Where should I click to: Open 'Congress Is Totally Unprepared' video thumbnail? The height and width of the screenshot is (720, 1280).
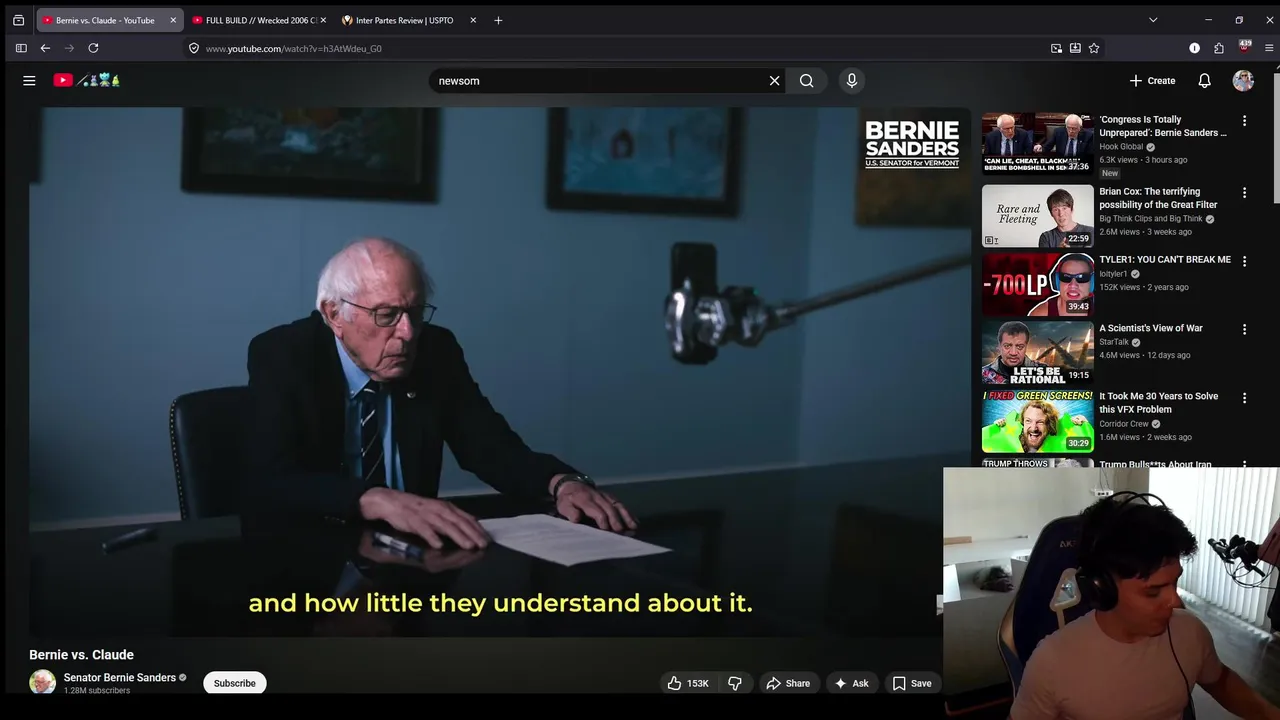[1038, 142]
